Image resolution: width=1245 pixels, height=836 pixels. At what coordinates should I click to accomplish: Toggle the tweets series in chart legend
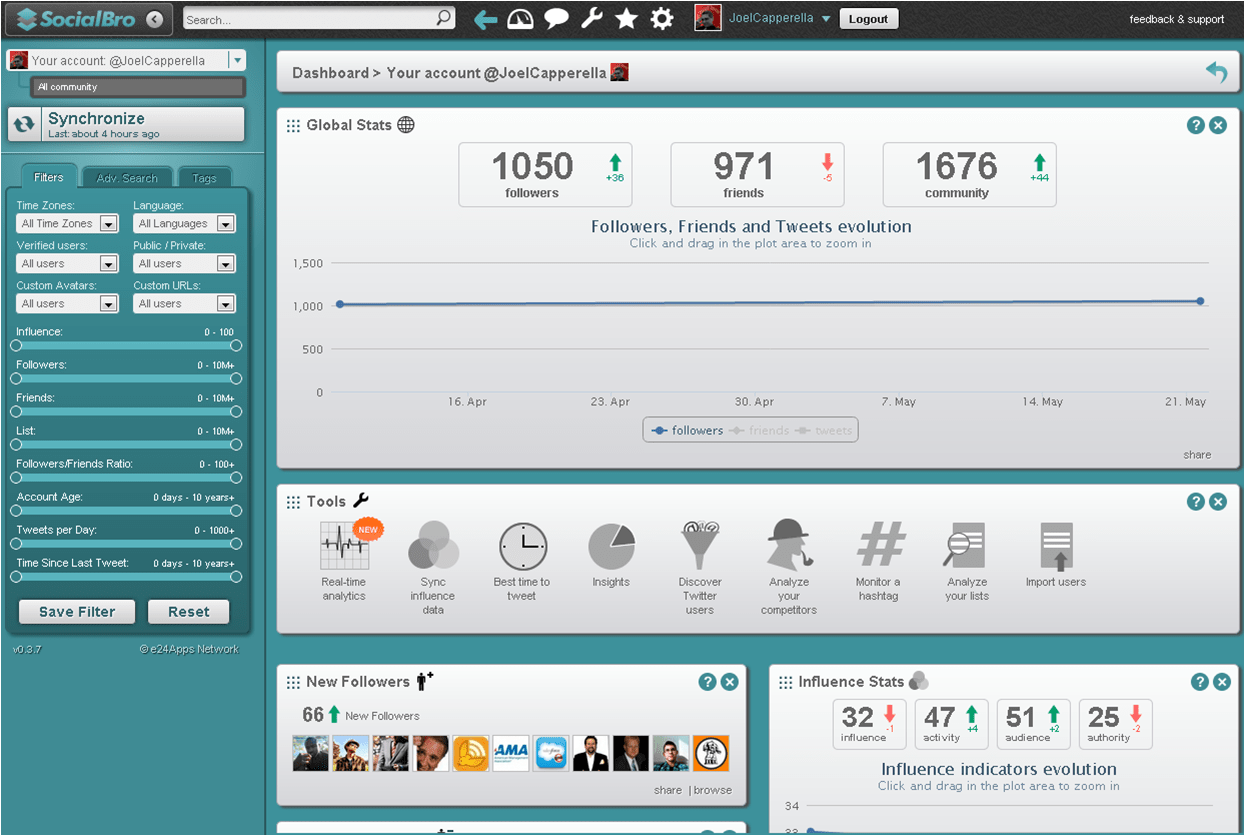point(824,431)
